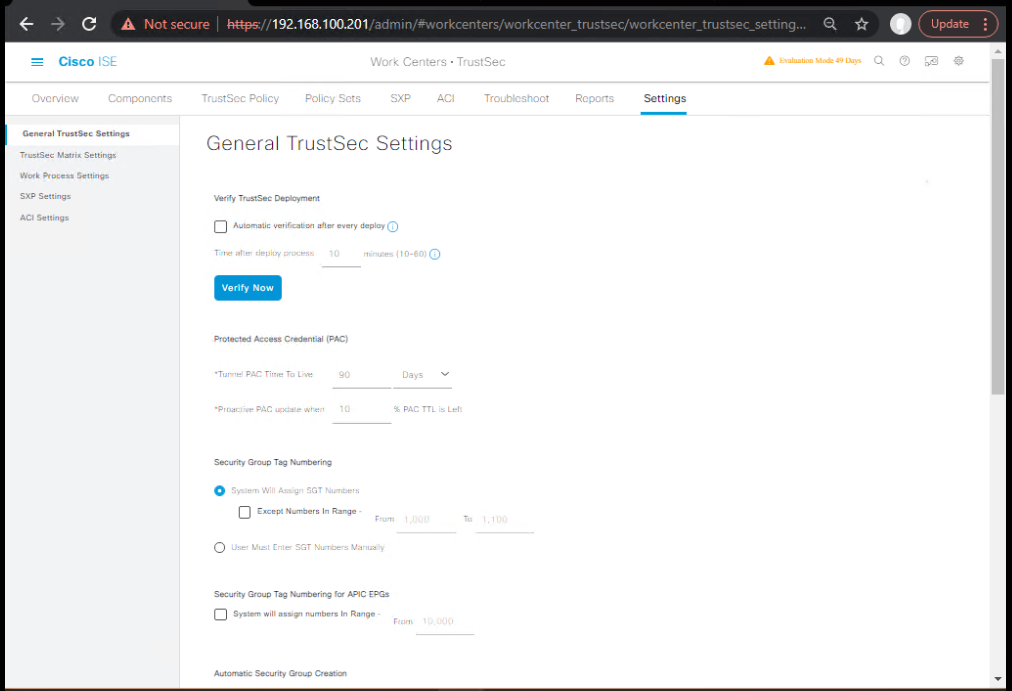Open the Days unit dropdown
The height and width of the screenshot is (691, 1012).
tap(423, 375)
